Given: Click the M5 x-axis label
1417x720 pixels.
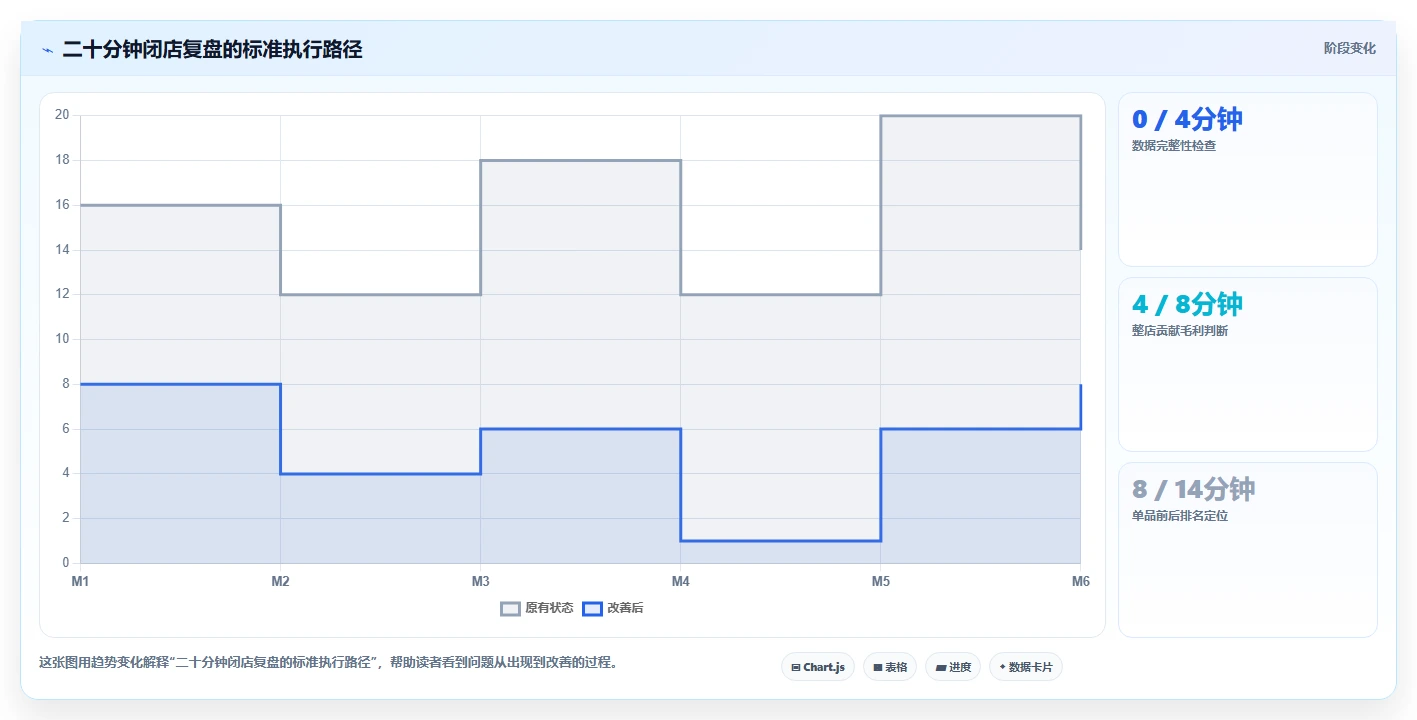Looking at the screenshot, I should tap(881, 581).
